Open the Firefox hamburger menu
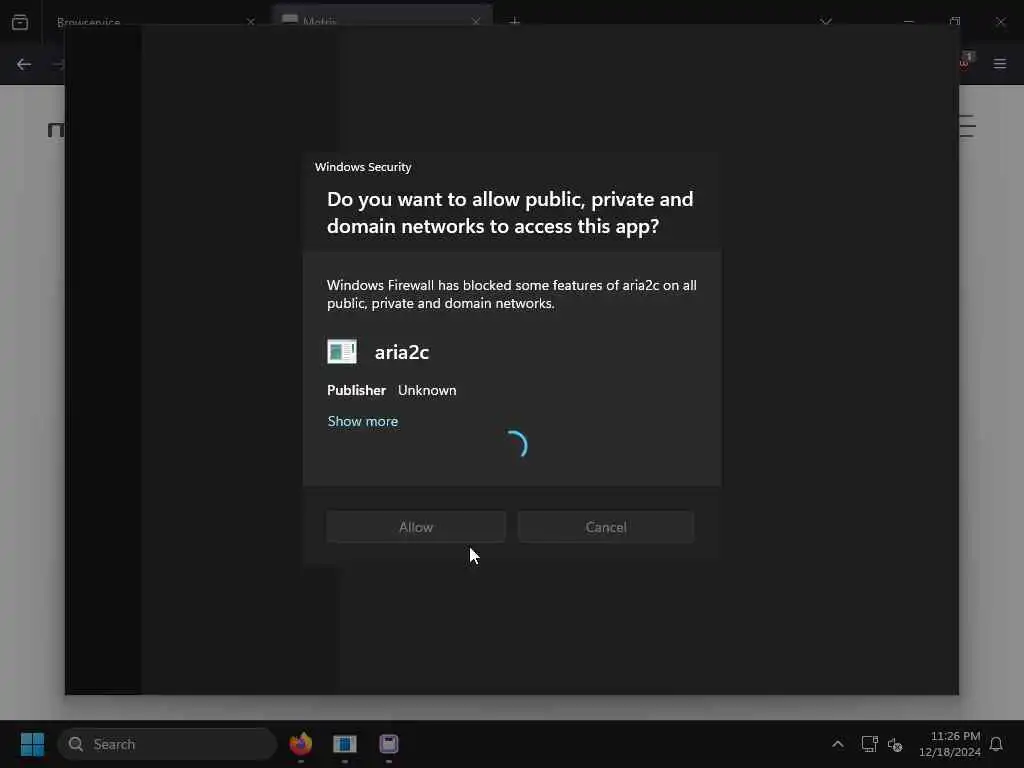 pyautogui.click(x=1000, y=64)
